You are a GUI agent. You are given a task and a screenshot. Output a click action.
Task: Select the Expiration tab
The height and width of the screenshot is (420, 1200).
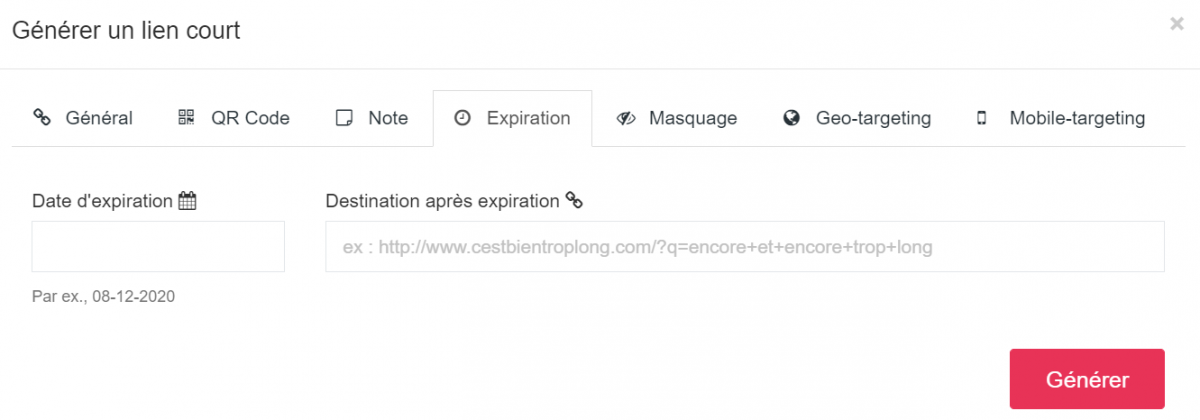512,118
